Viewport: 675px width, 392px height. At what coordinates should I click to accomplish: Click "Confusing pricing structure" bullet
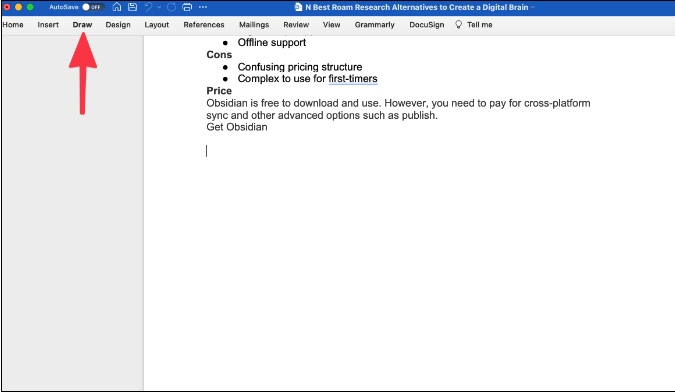click(300, 67)
